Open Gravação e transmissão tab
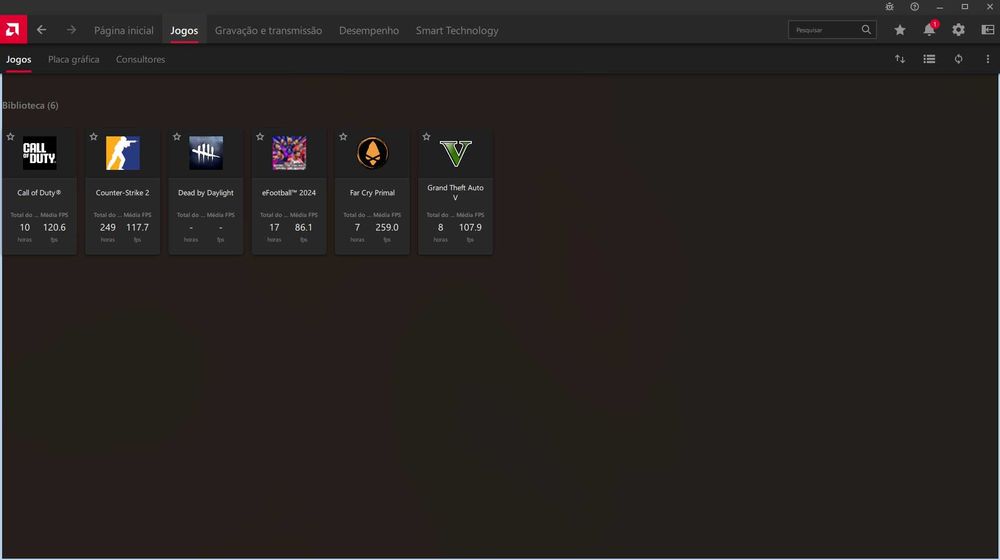1000x560 pixels. 268,30
